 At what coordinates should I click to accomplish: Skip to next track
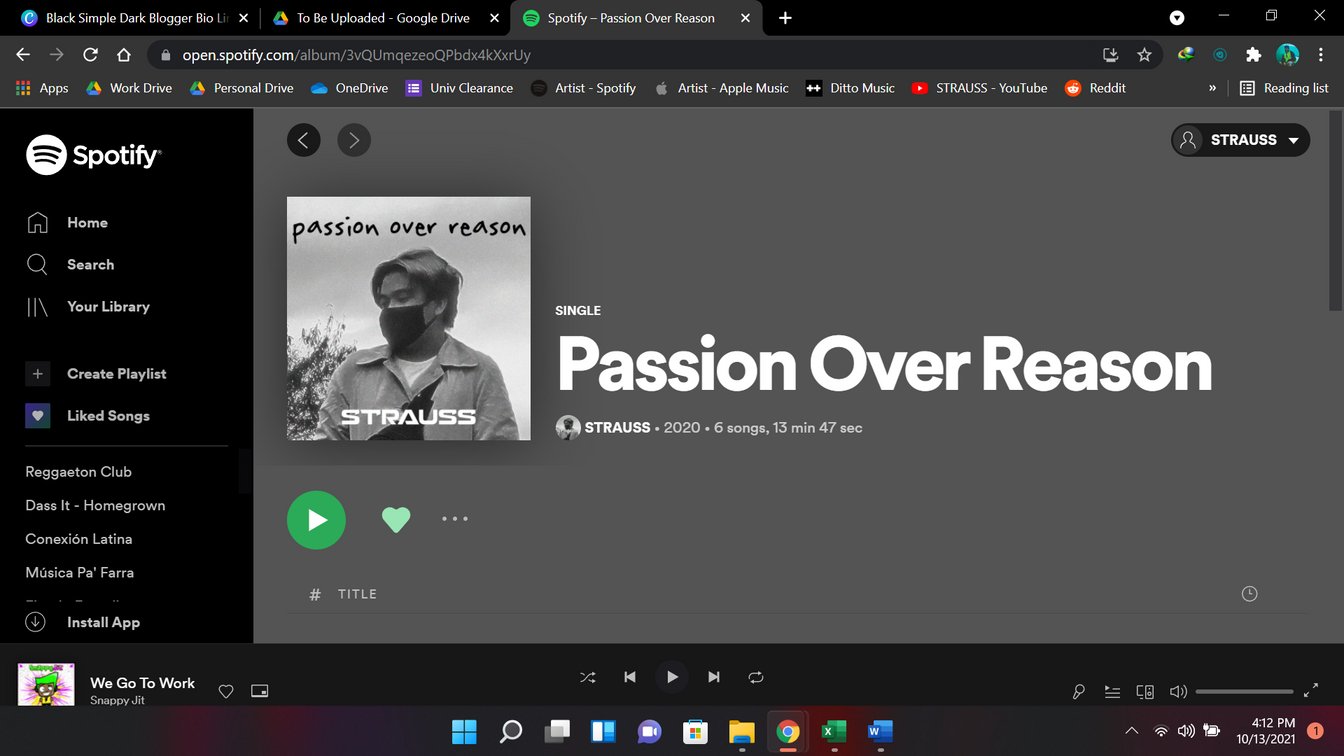click(x=714, y=677)
